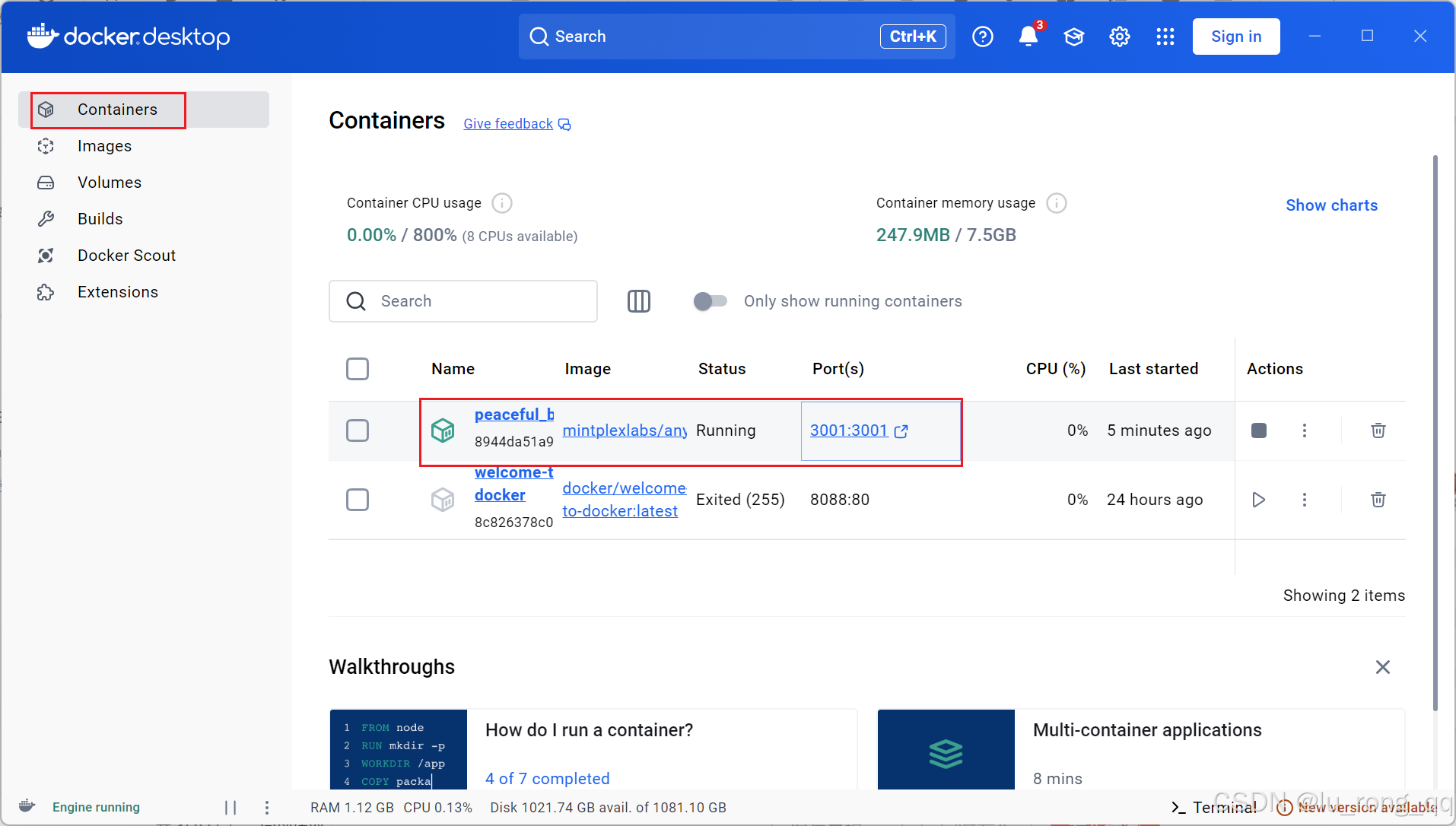Image resolution: width=1456 pixels, height=826 pixels.
Task: Open the peaceful_b container name link
Action: [514, 415]
